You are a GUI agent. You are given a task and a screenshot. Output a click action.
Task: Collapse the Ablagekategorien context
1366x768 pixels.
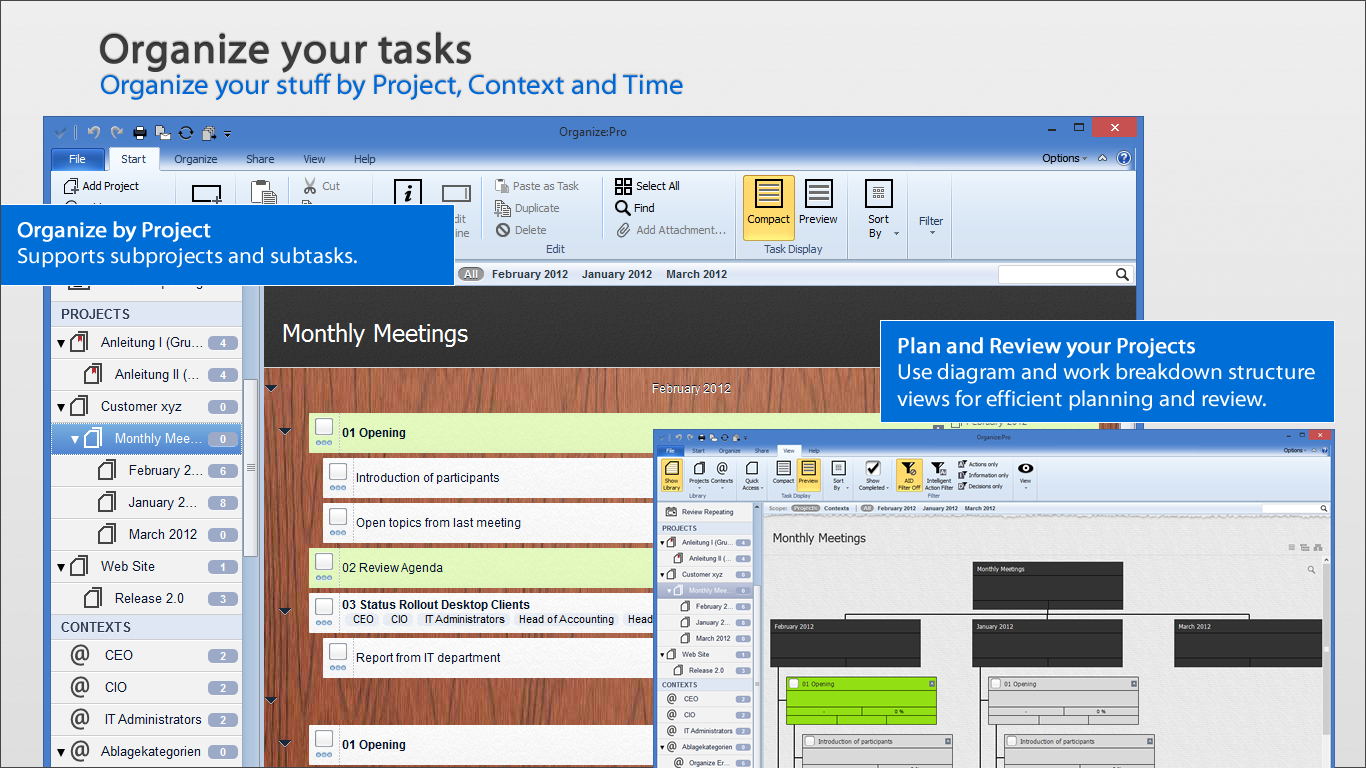[x=61, y=752]
